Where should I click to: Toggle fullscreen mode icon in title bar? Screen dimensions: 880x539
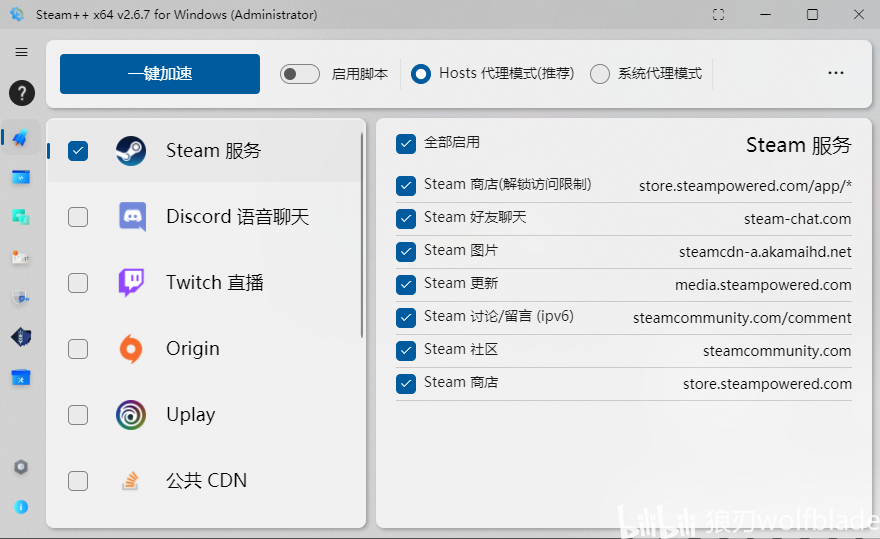point(718,15)
